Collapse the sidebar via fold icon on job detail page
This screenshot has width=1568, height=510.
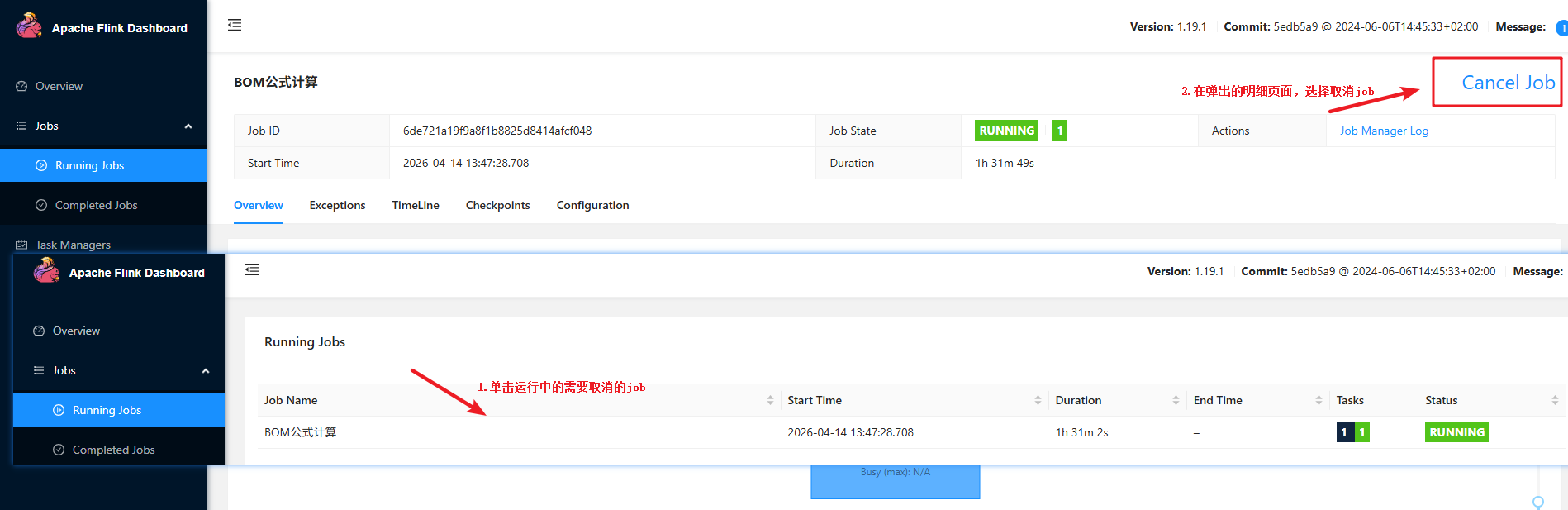point(235,25)
